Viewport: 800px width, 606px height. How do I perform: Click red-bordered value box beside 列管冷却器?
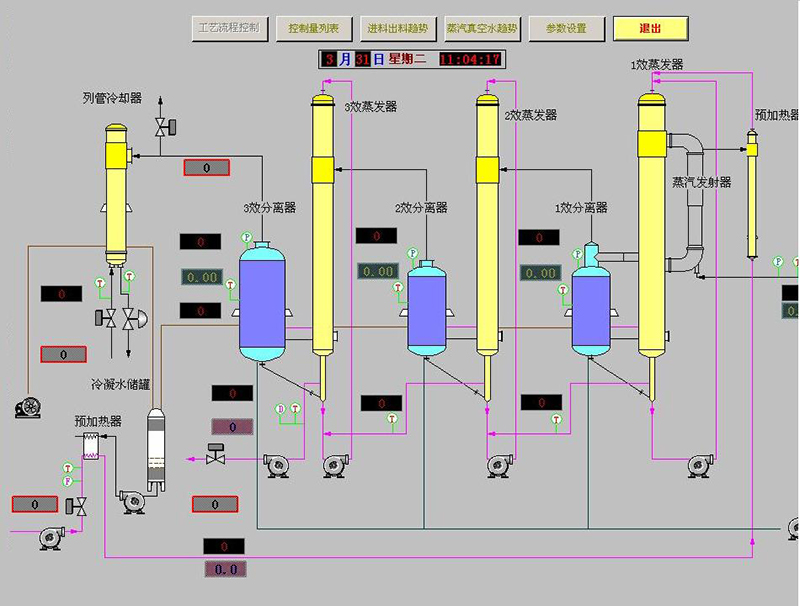coord(206,167)
